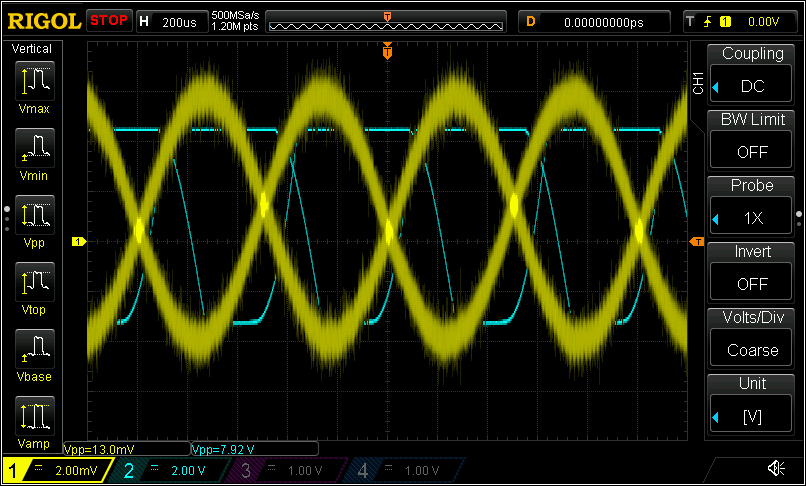Click the left-side menu page dots
Viewport: 806px width, 486px height.
[x=7, y=219]
